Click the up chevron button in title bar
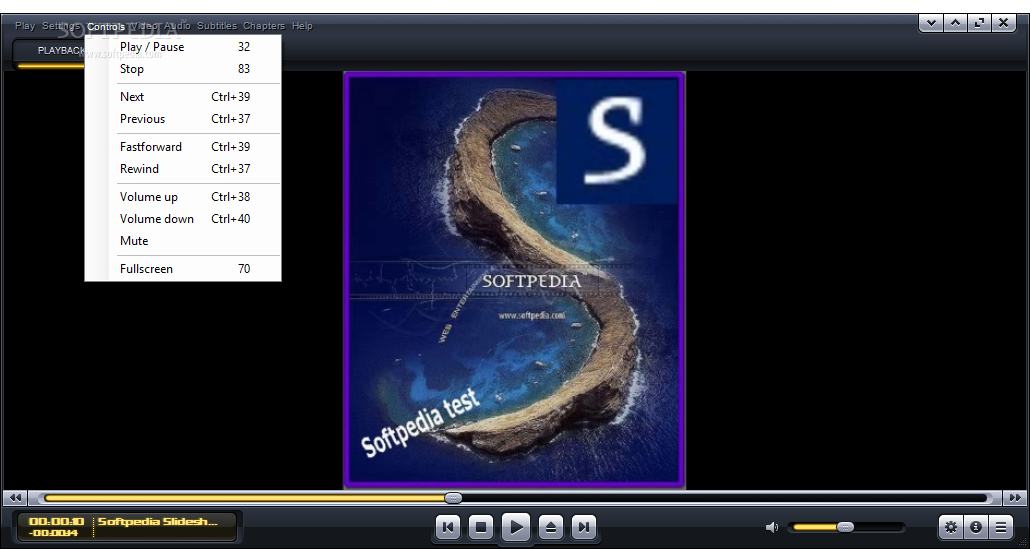This screenshot has width=1030, height=549. click(x=955, y=24)
